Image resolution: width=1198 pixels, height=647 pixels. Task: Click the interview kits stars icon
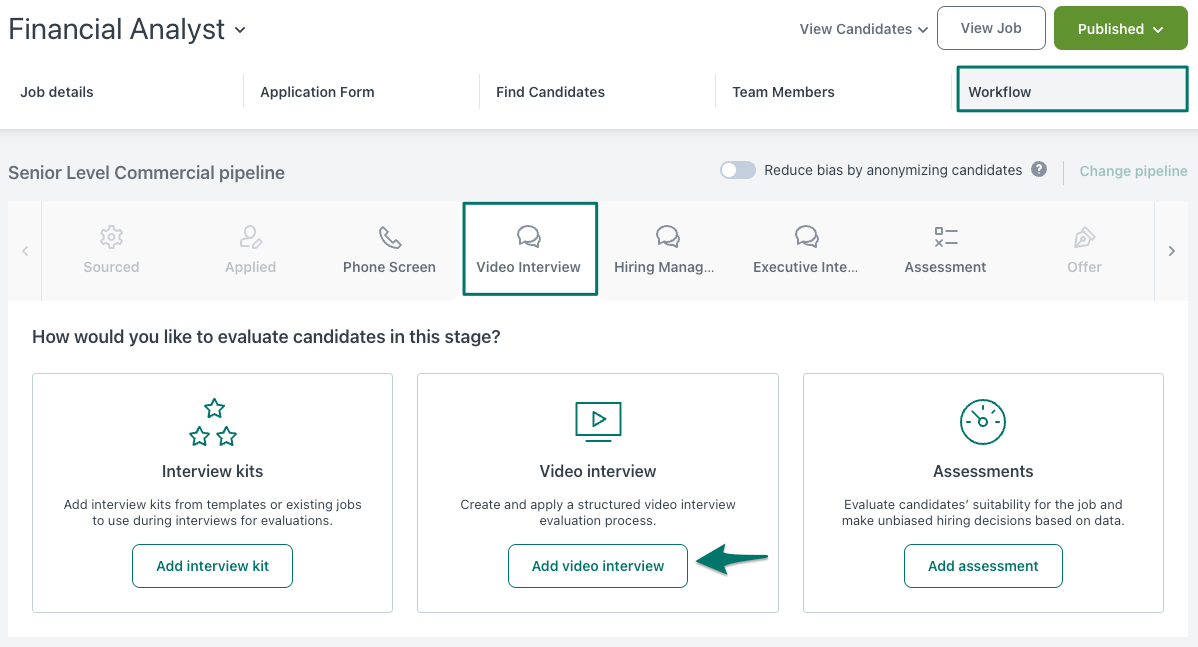213,422
